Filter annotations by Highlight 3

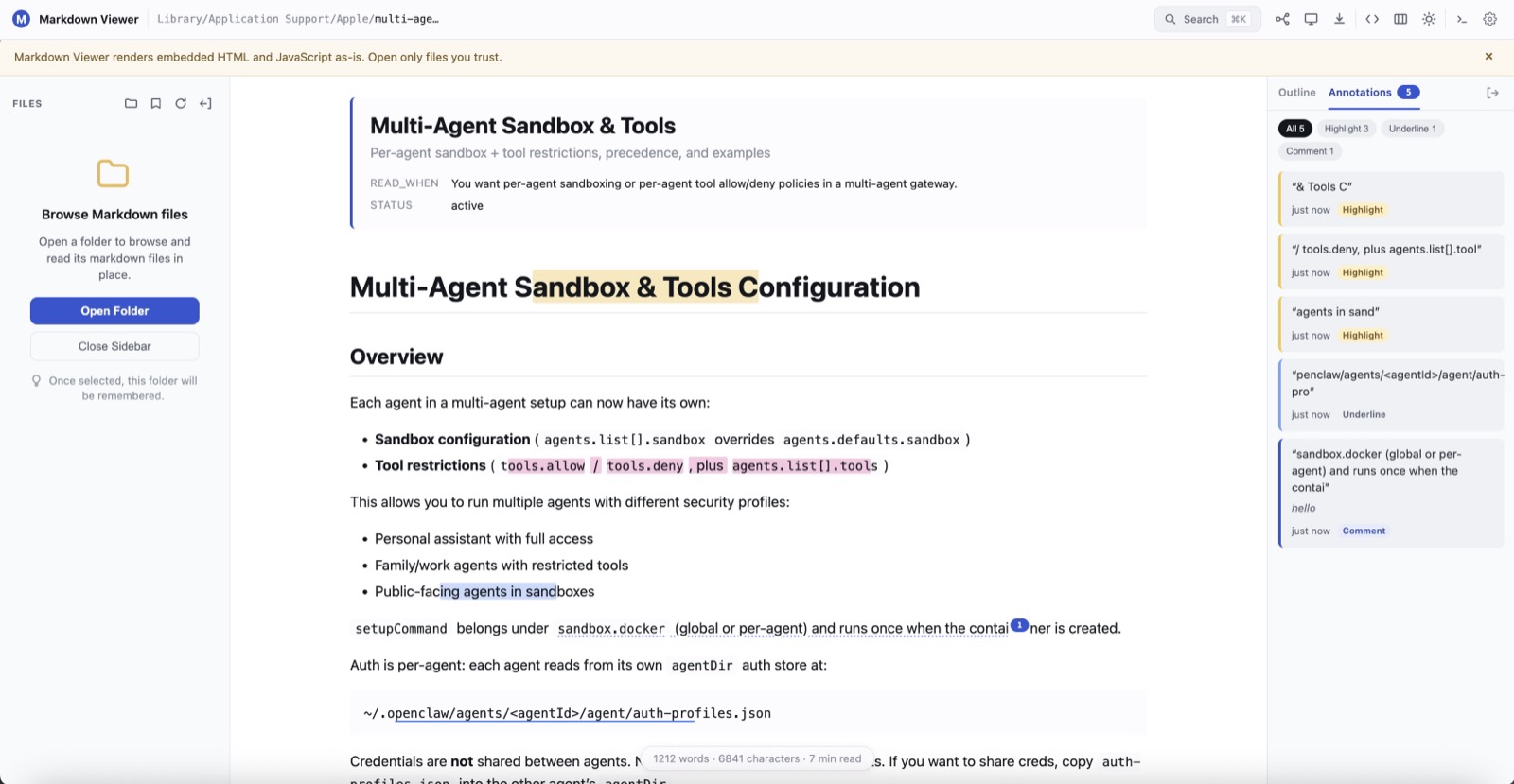[x=1346, y=129]
